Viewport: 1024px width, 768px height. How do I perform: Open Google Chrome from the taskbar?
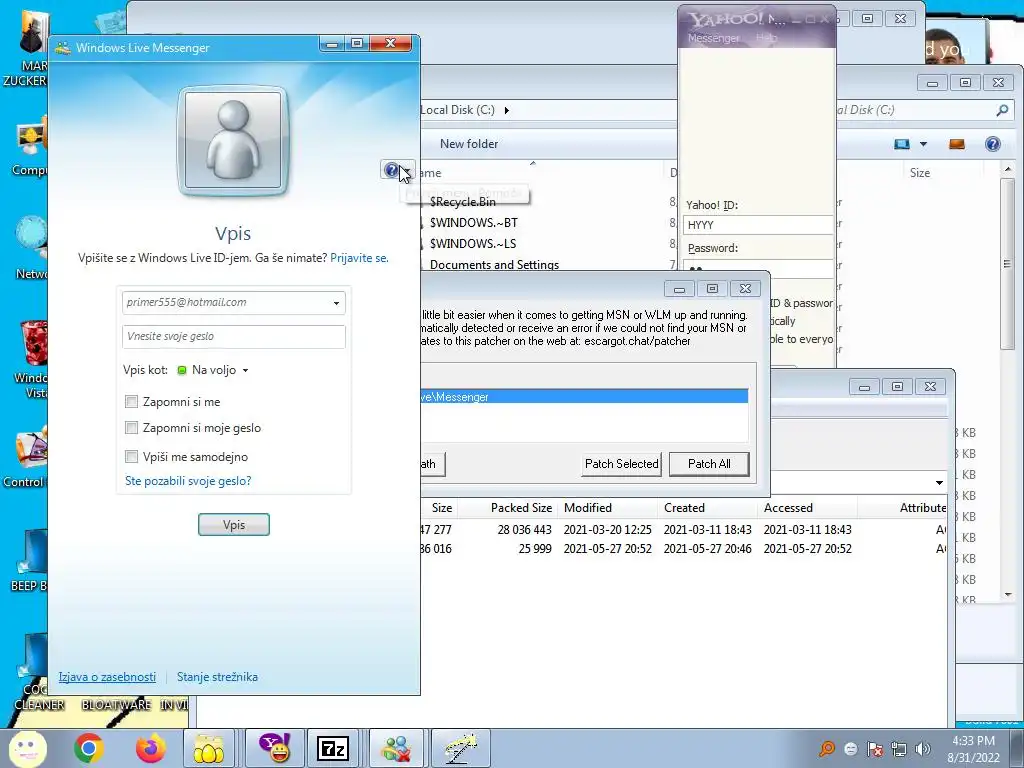point(89,748)
